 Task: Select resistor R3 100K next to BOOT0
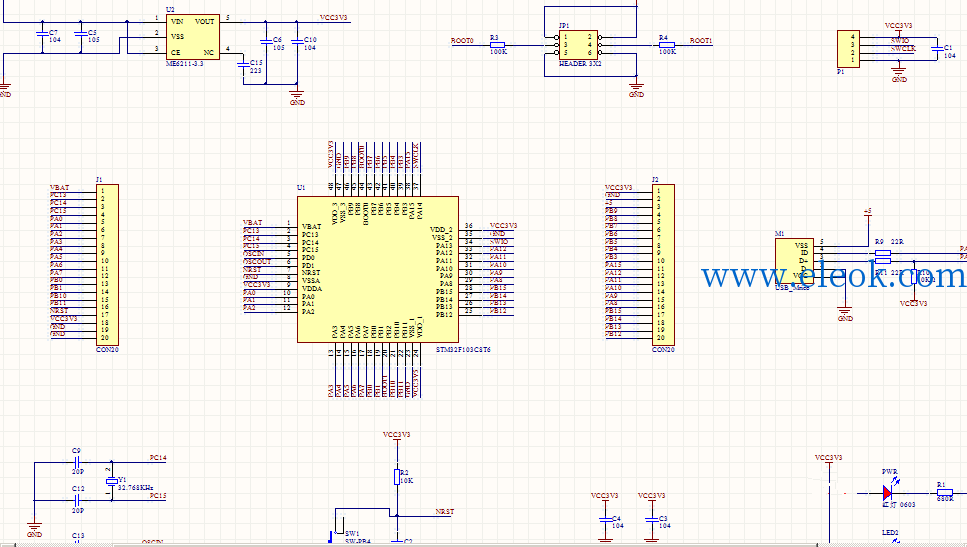click(497, 45)
